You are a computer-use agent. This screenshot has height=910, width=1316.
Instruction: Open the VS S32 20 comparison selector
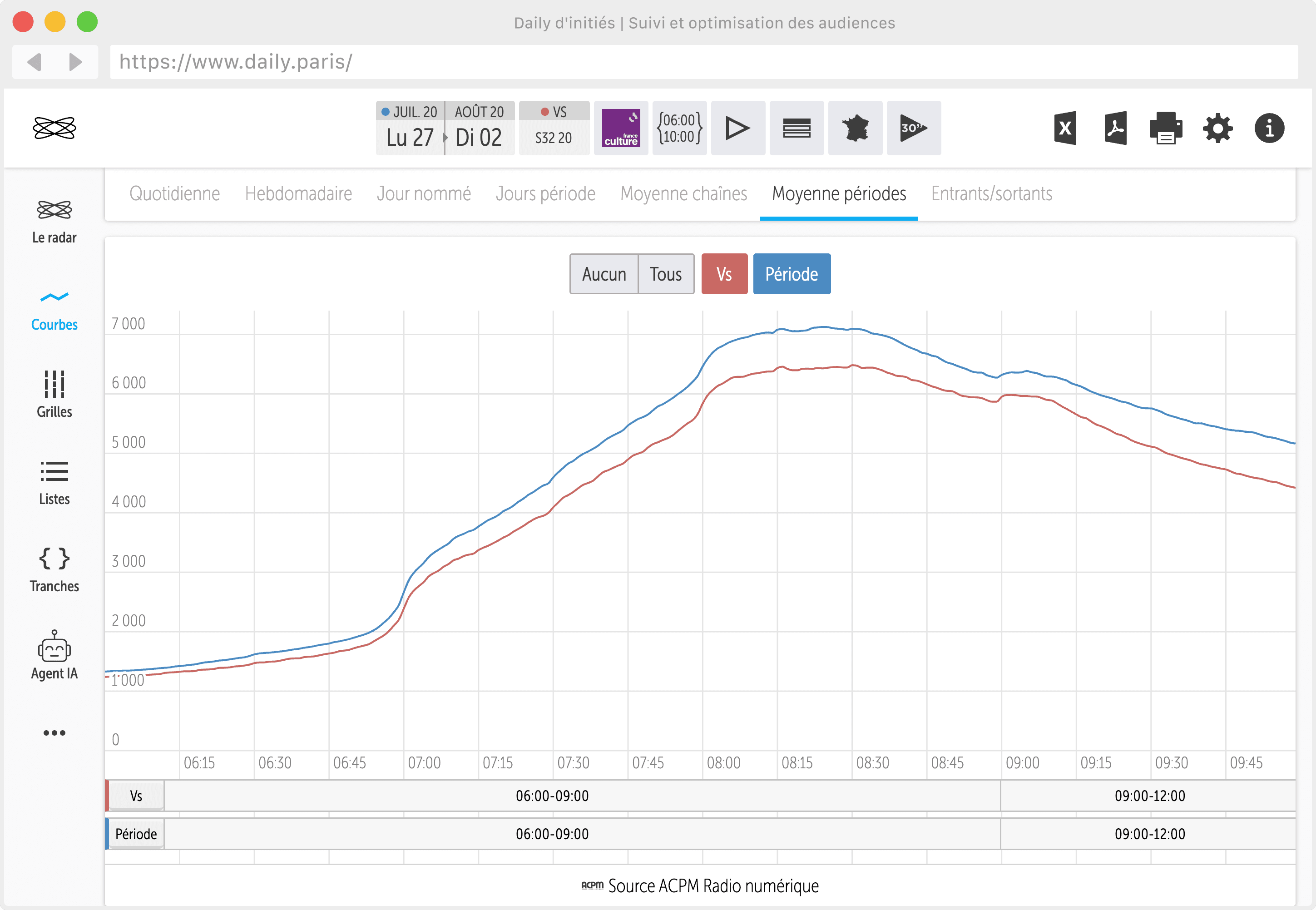point(554,128)
